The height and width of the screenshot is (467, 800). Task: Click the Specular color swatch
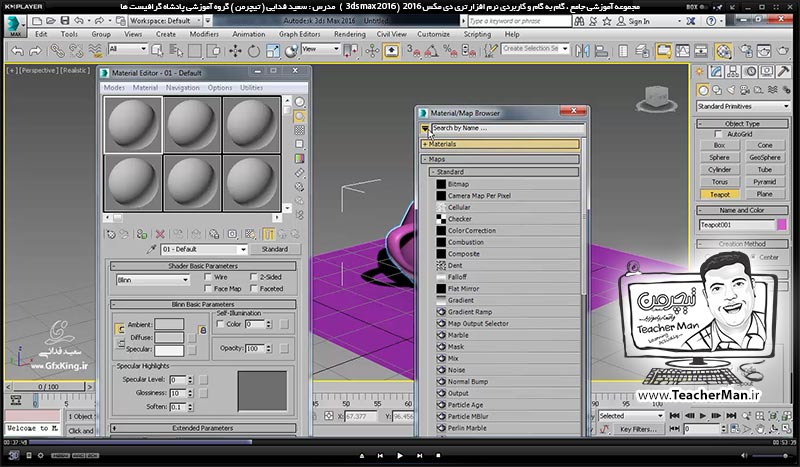169,350
